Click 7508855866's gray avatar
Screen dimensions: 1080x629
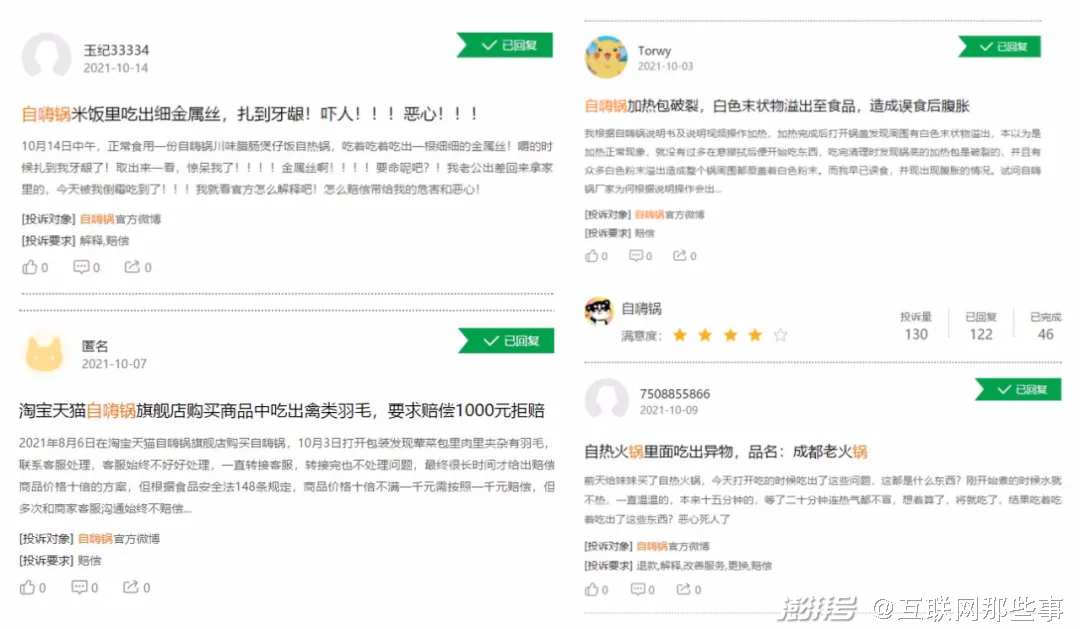point(606,399)
